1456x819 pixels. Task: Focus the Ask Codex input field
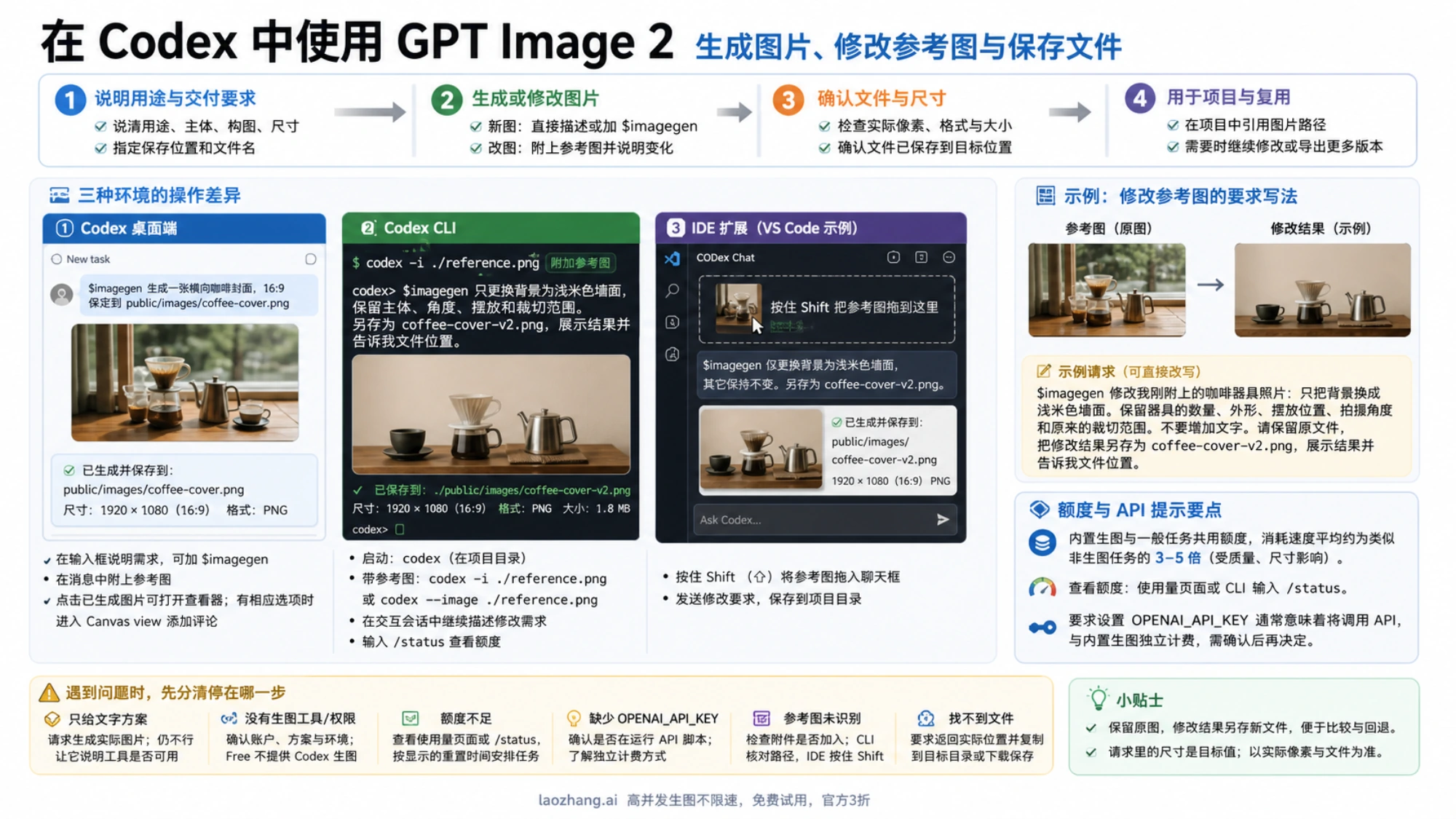tap(826, 519)
